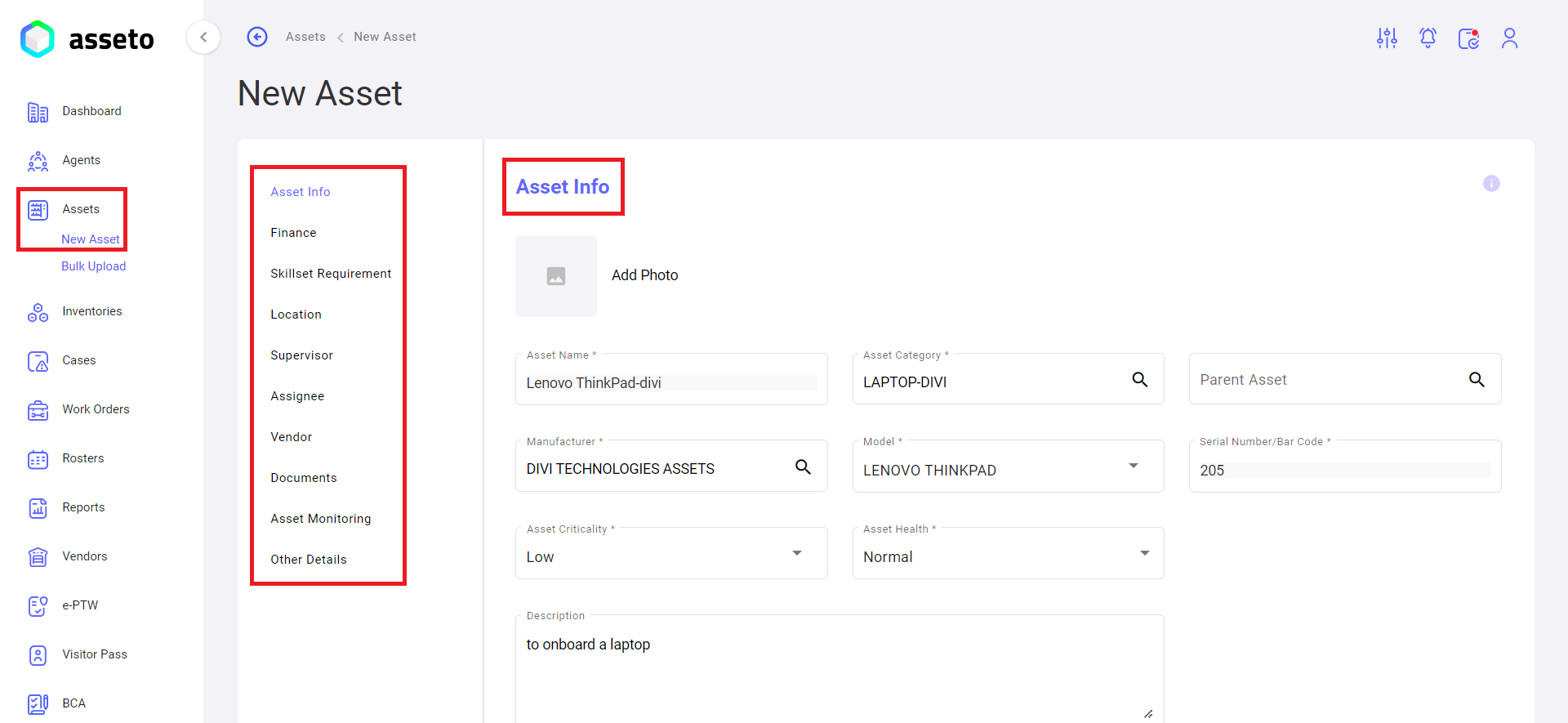Select the Assignee section tab
Screen dimensions: 1568x723
tap(297, 396)
